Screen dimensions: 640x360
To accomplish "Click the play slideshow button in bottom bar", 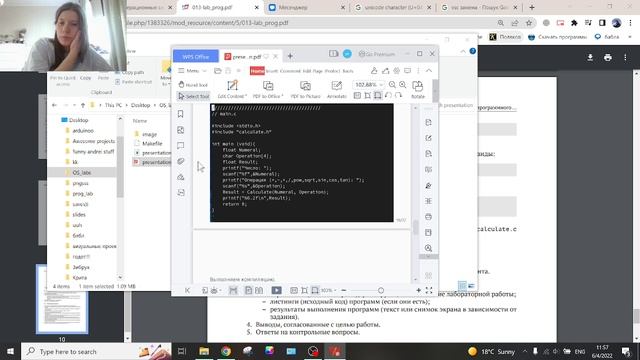I will (276, 290).
